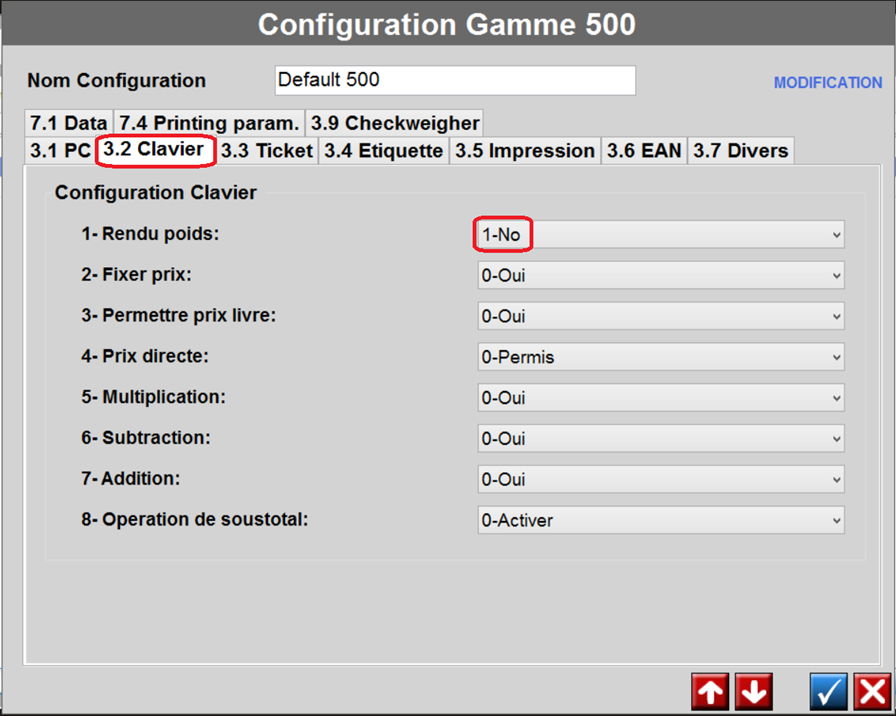Click the red down arrow icon
This screenshot has width=896, height=716.
(x=754, y=691)
